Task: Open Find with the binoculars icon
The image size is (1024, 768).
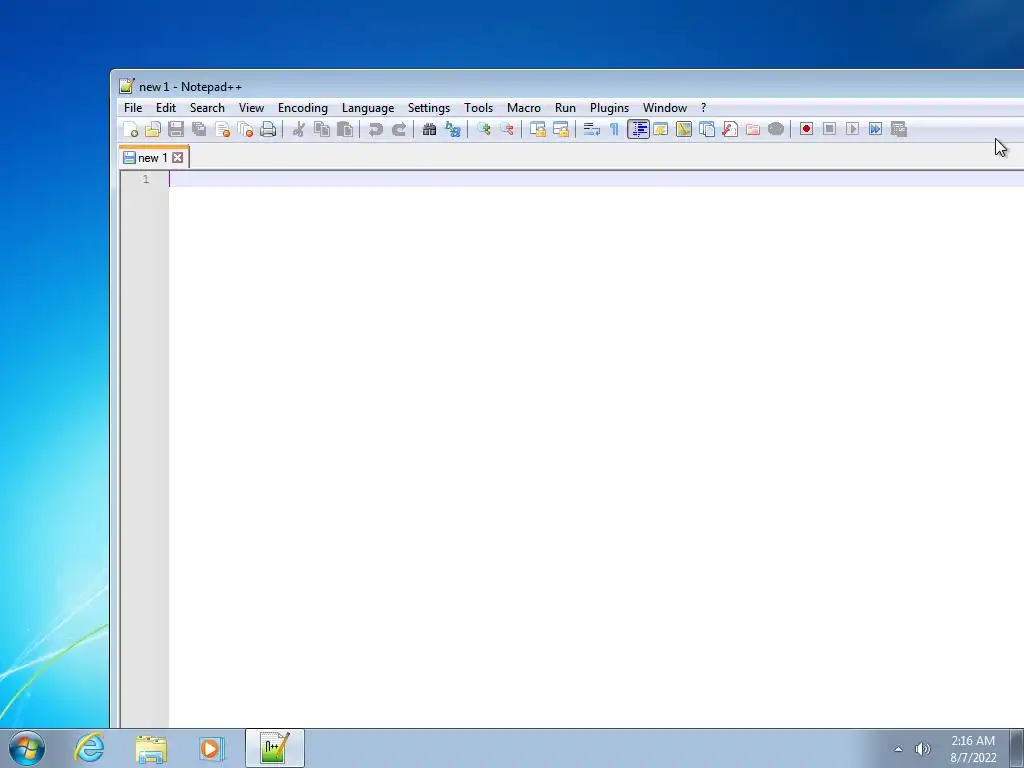Action: [429, 129]
